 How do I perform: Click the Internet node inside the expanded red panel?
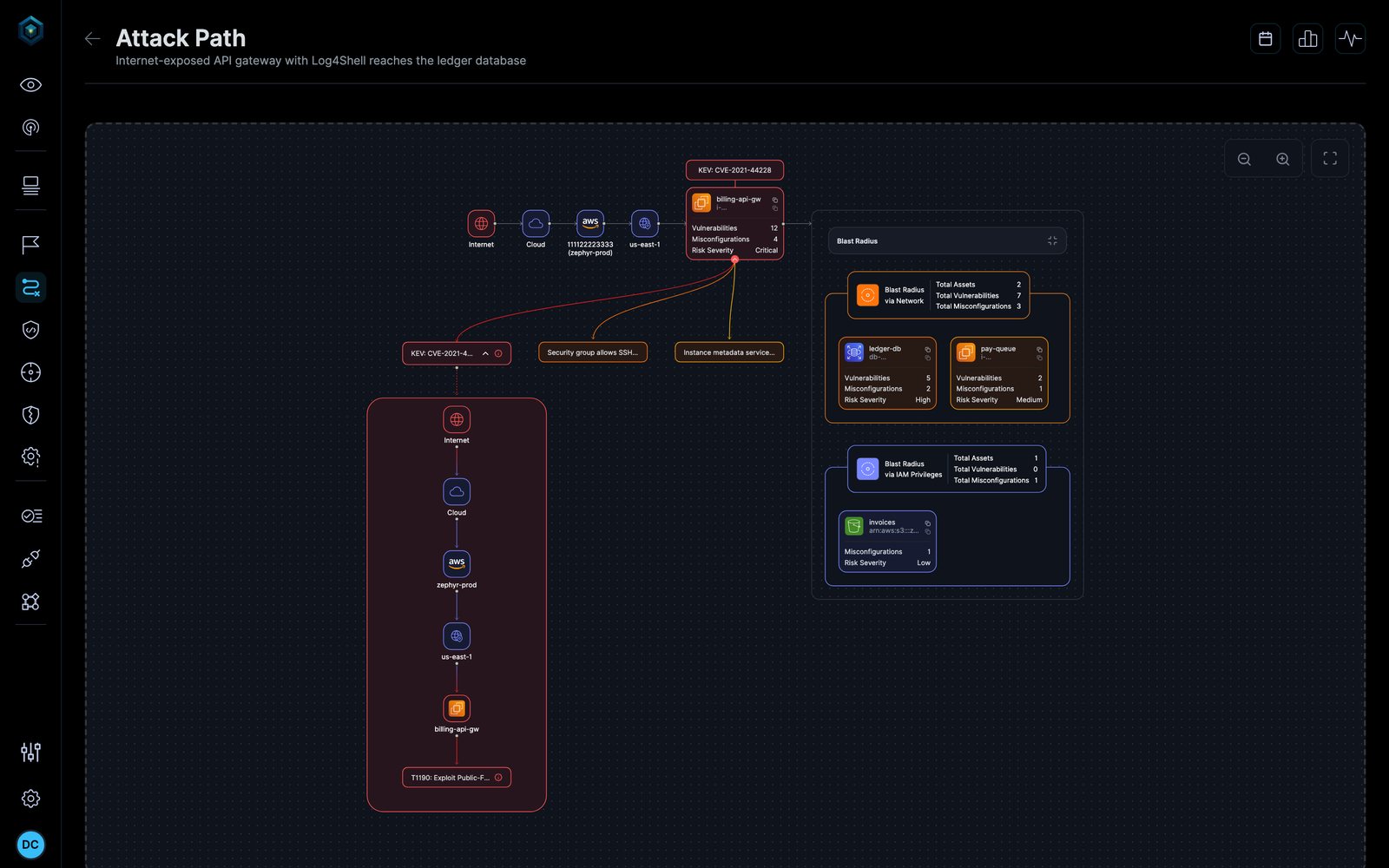click(x=457, y=420)
